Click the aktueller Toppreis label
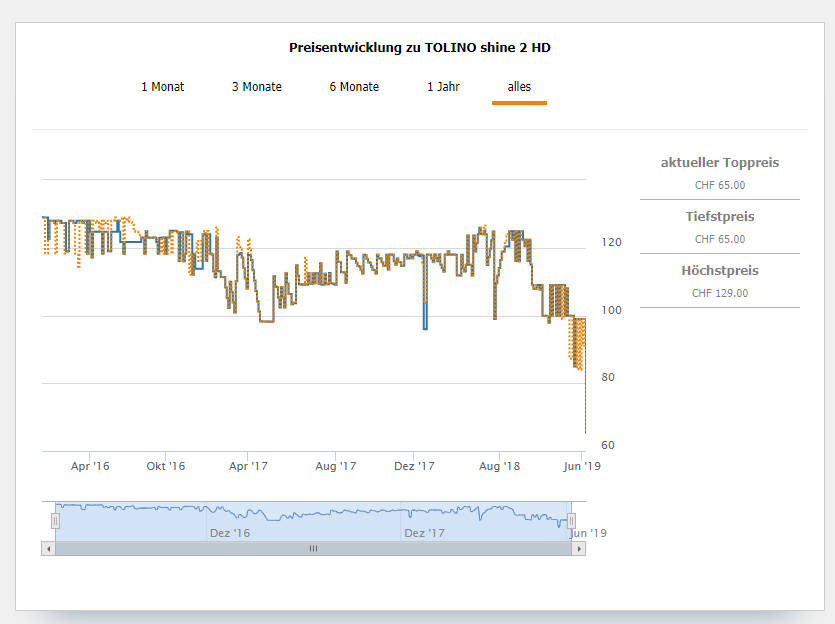Screen dimensions: 835x624 coord(719,163)
